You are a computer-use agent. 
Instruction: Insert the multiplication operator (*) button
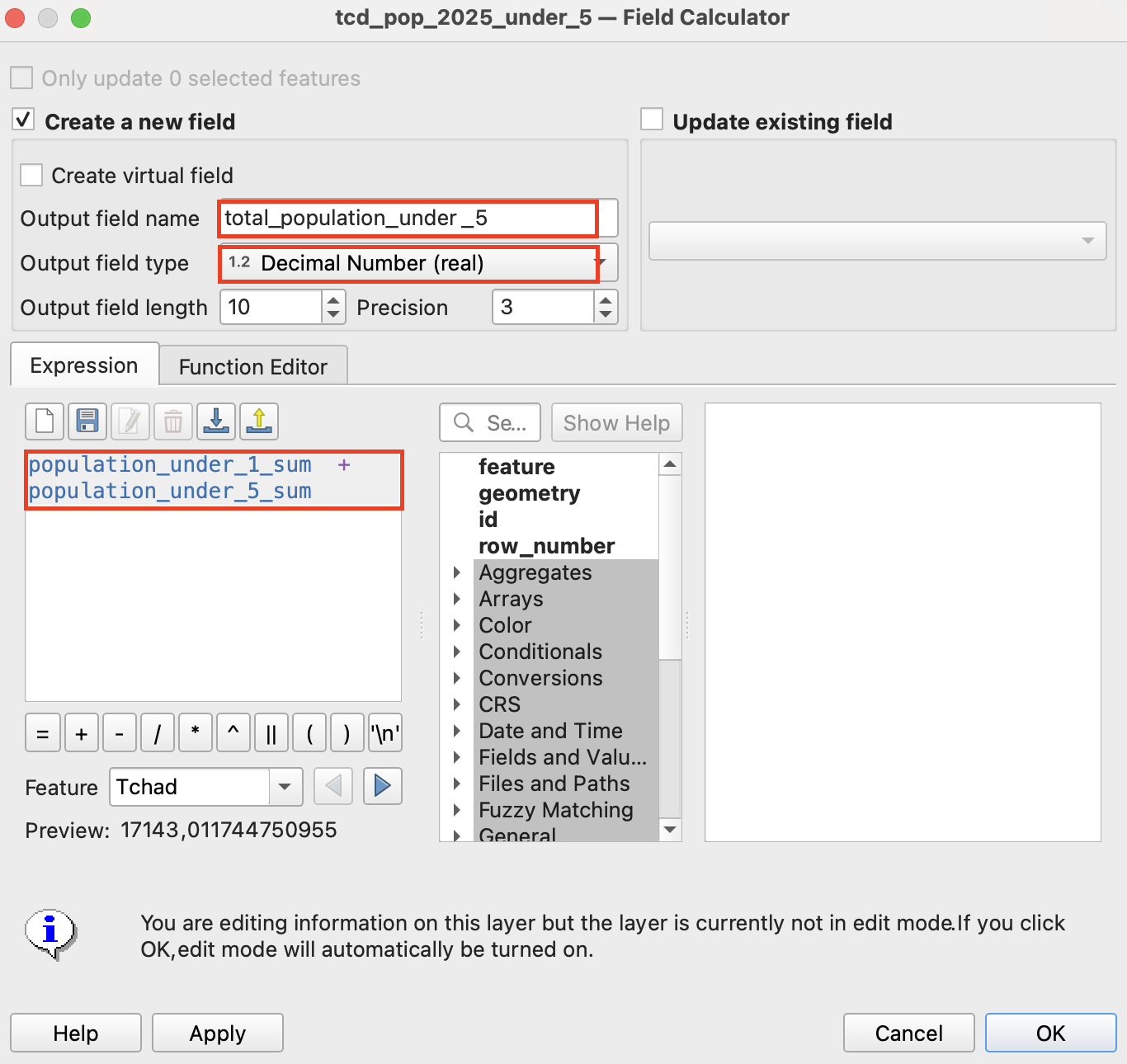coord(196,733)
